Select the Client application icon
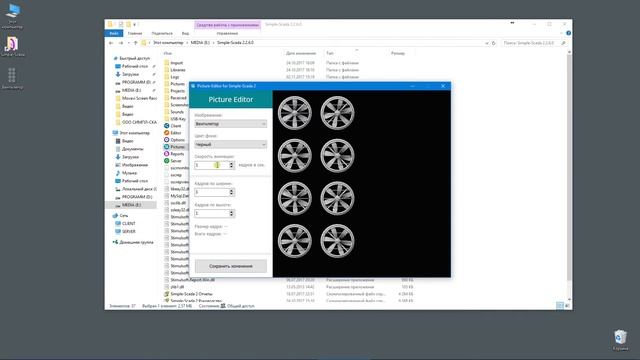 pos(167,126)
